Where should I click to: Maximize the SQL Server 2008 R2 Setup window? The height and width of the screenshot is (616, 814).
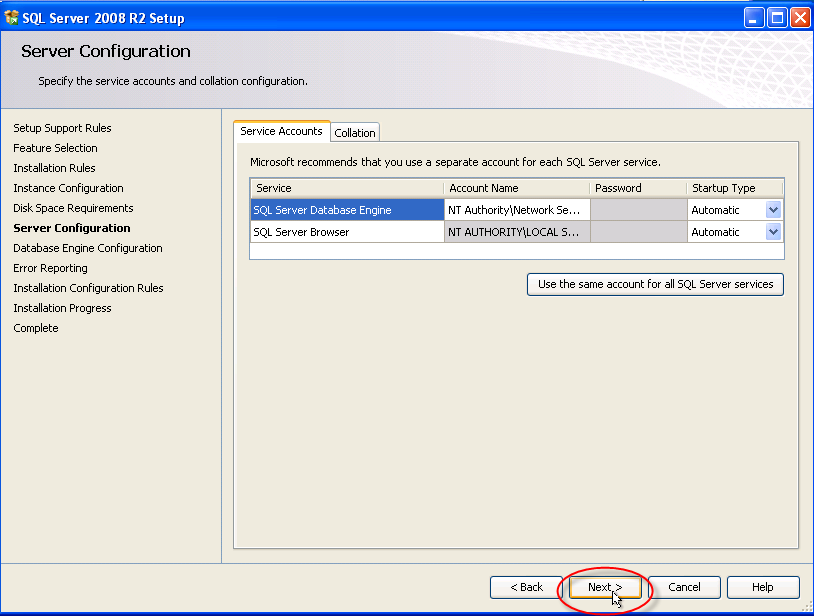click(x=777, y=18)
